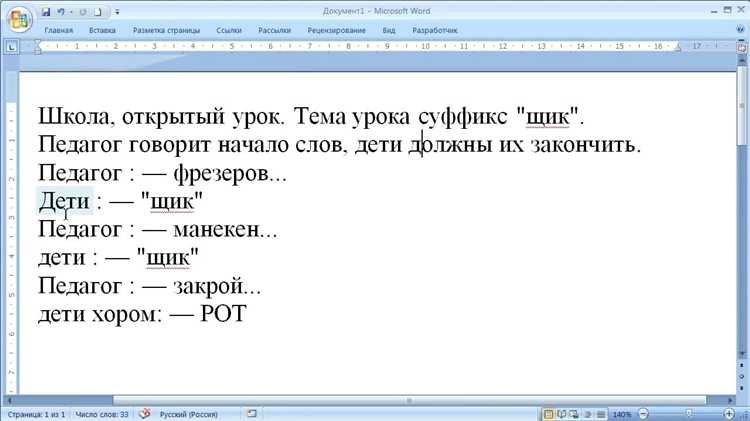
Task: Switch to Full Screen Reading view
Action: click(x=562, y=414)
